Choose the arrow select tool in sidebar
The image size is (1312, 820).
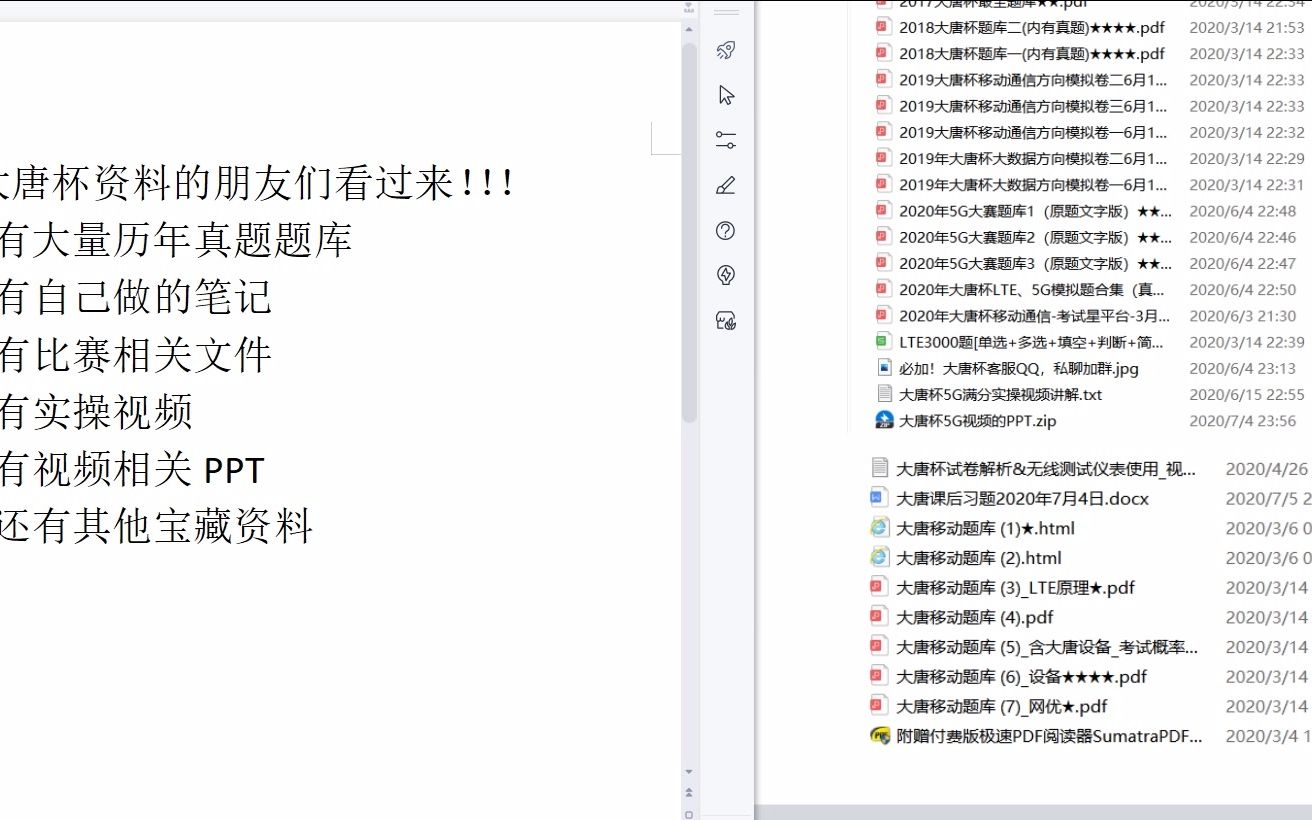coord(727,95)
